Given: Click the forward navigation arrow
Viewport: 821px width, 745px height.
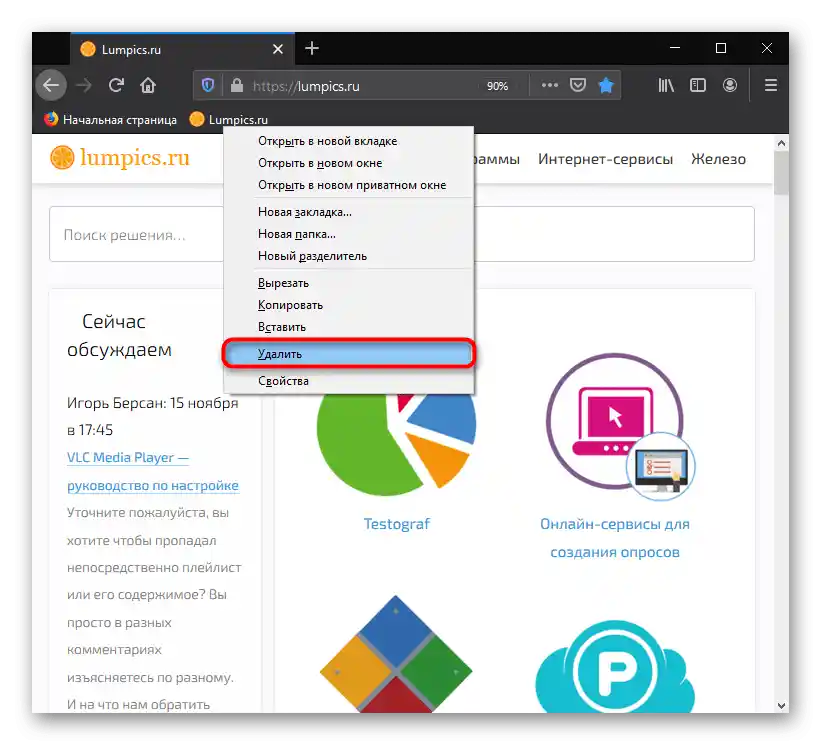Looking at the screenshot, I should pyautogui.click(x=83, y=85).
